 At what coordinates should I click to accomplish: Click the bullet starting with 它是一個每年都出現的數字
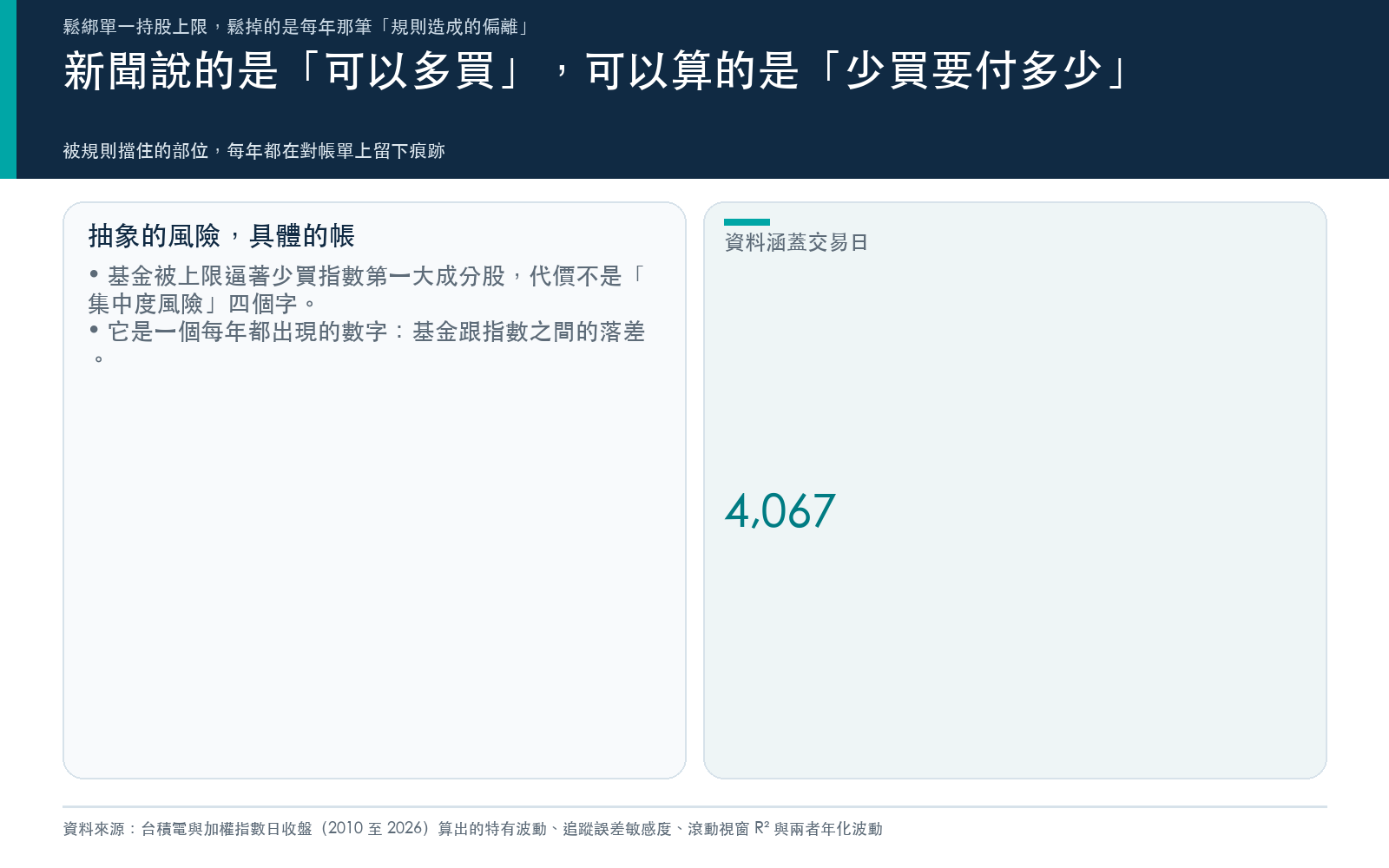(367, 345)
